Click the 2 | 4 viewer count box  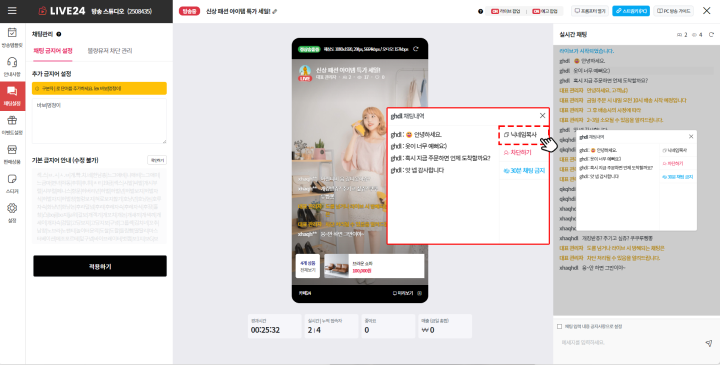click(x=332, y=326)
